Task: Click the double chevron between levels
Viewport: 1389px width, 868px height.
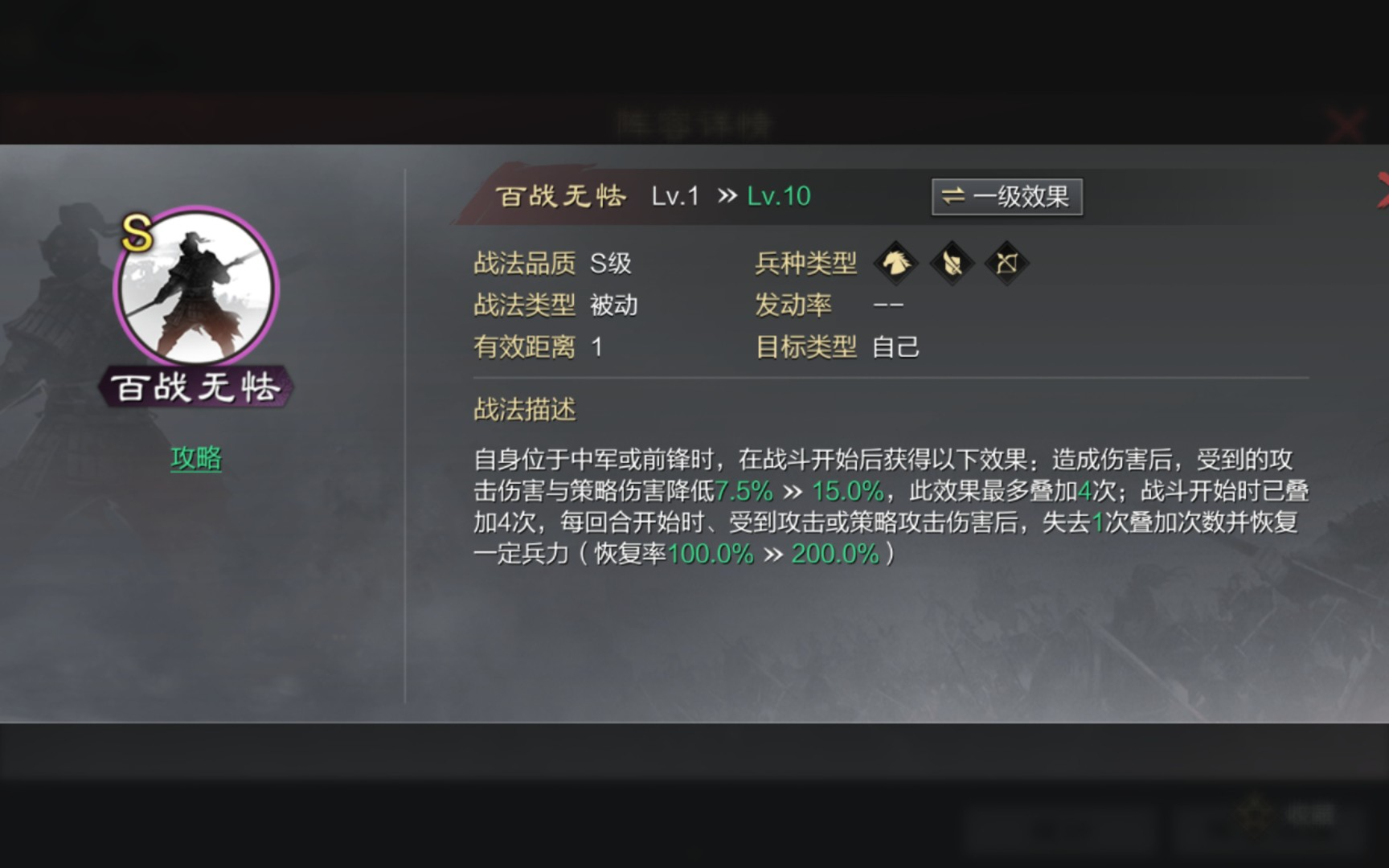Action: (727, 196)
